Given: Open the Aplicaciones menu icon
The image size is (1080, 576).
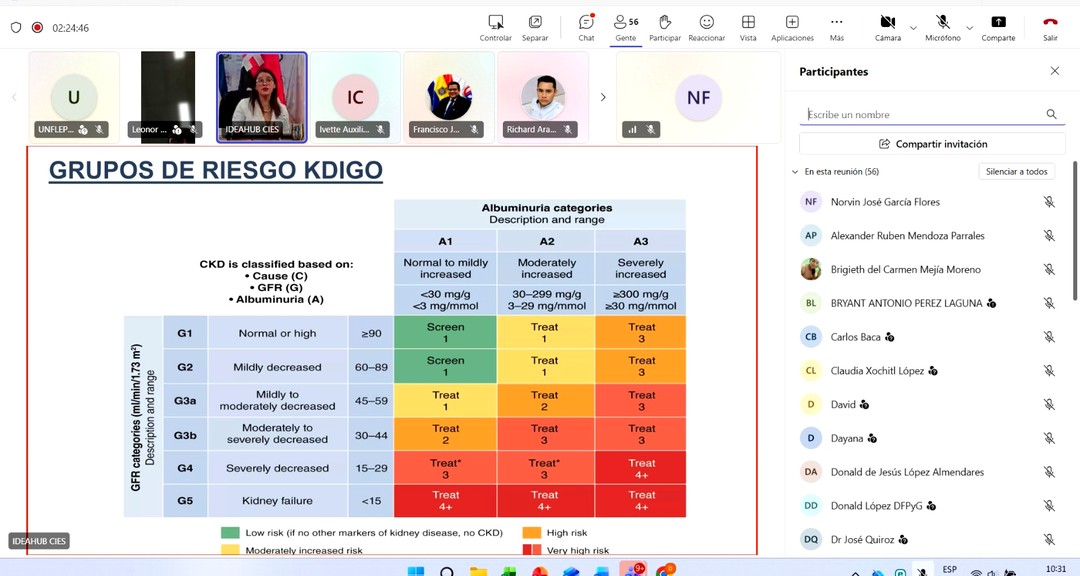Looking at the screenshot, I should click(x=792, y=23).
